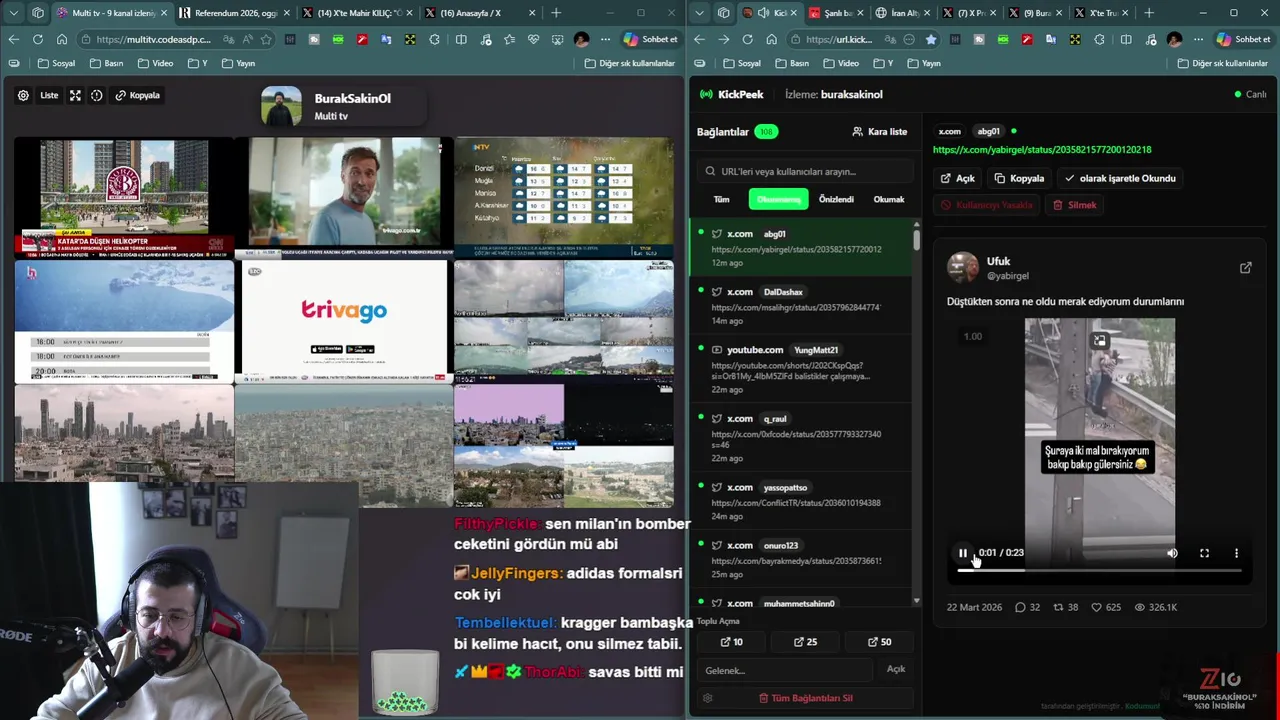Open the green x.com/yabirgel status link
The height and width of the screenshot is (720, 1280).
pos(1042,150)
